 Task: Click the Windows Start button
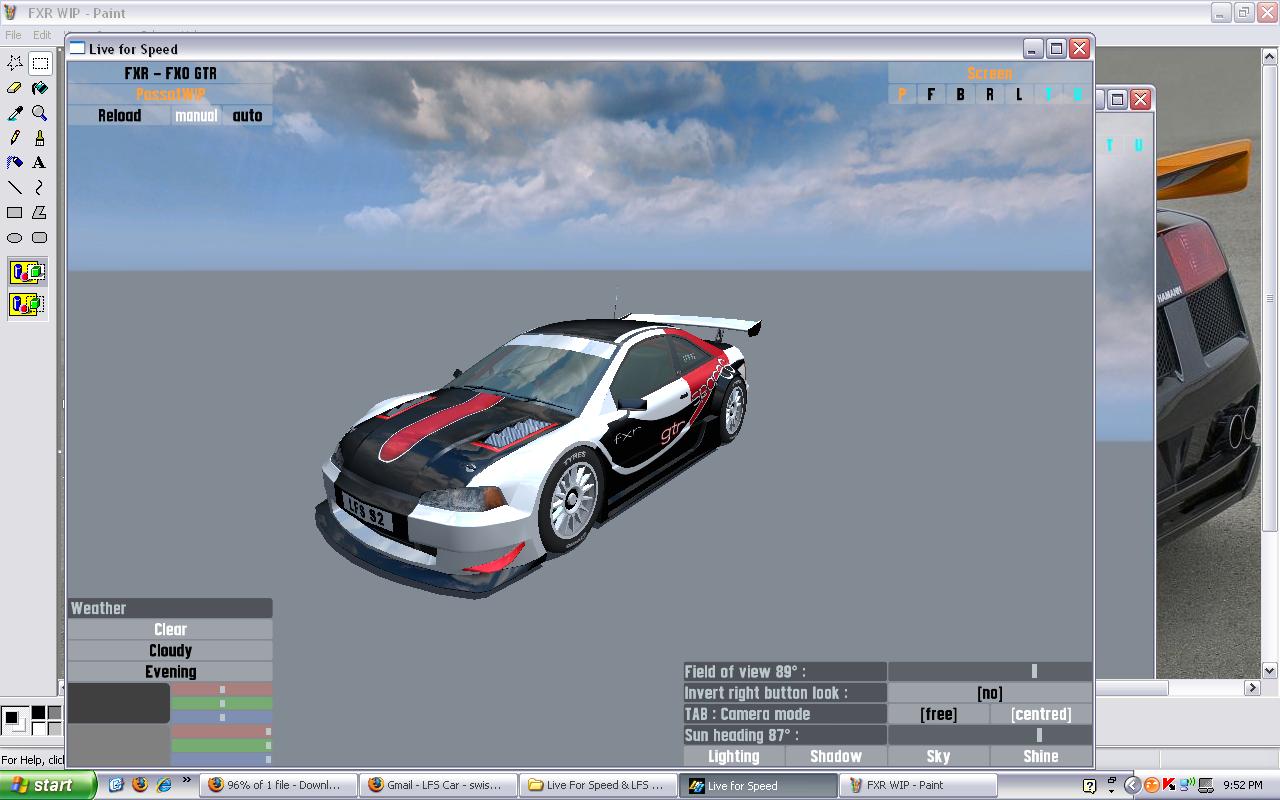[x=48, y=785]
